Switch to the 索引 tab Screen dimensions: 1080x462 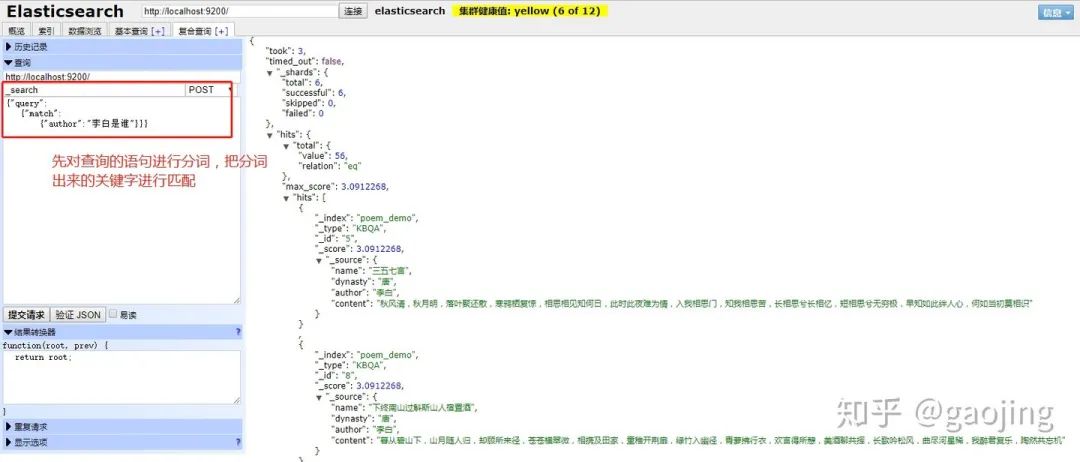point(47,31)
